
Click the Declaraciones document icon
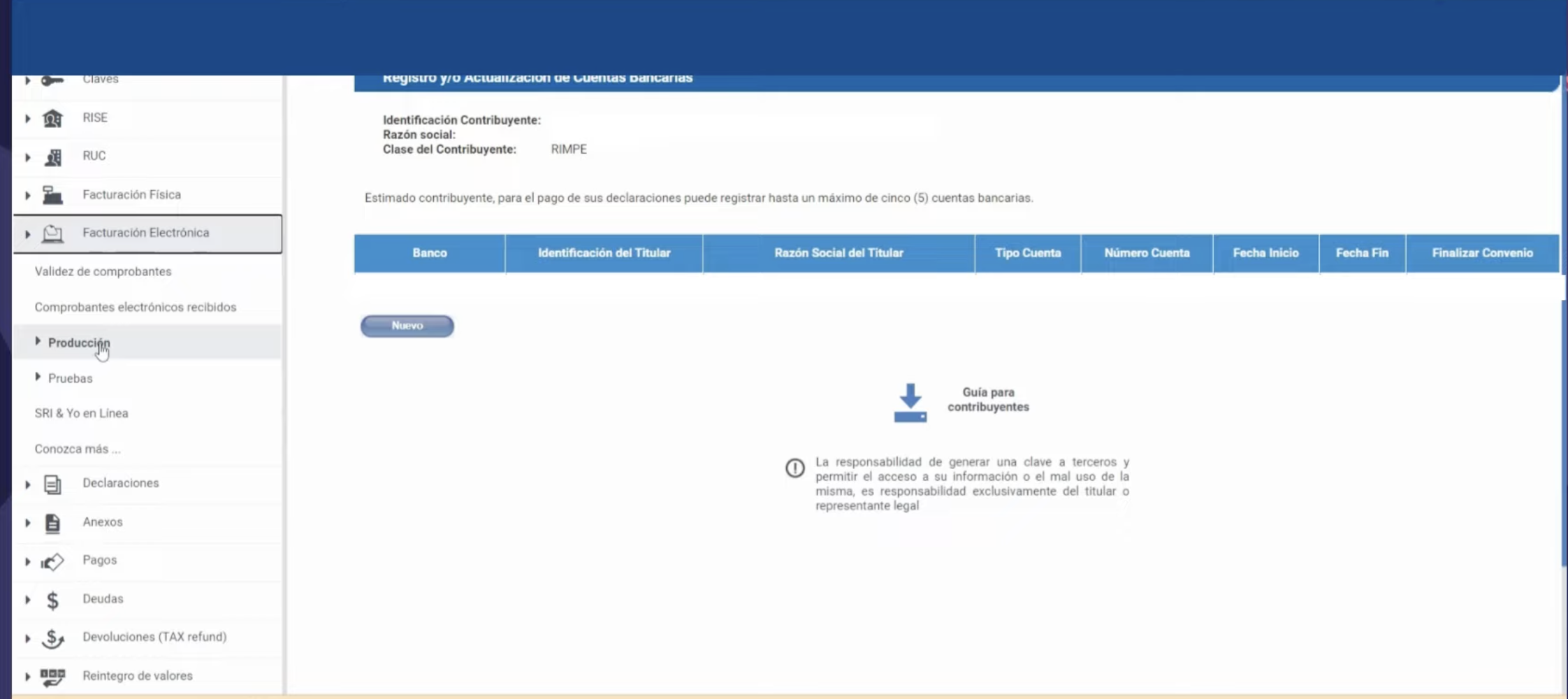52,484
